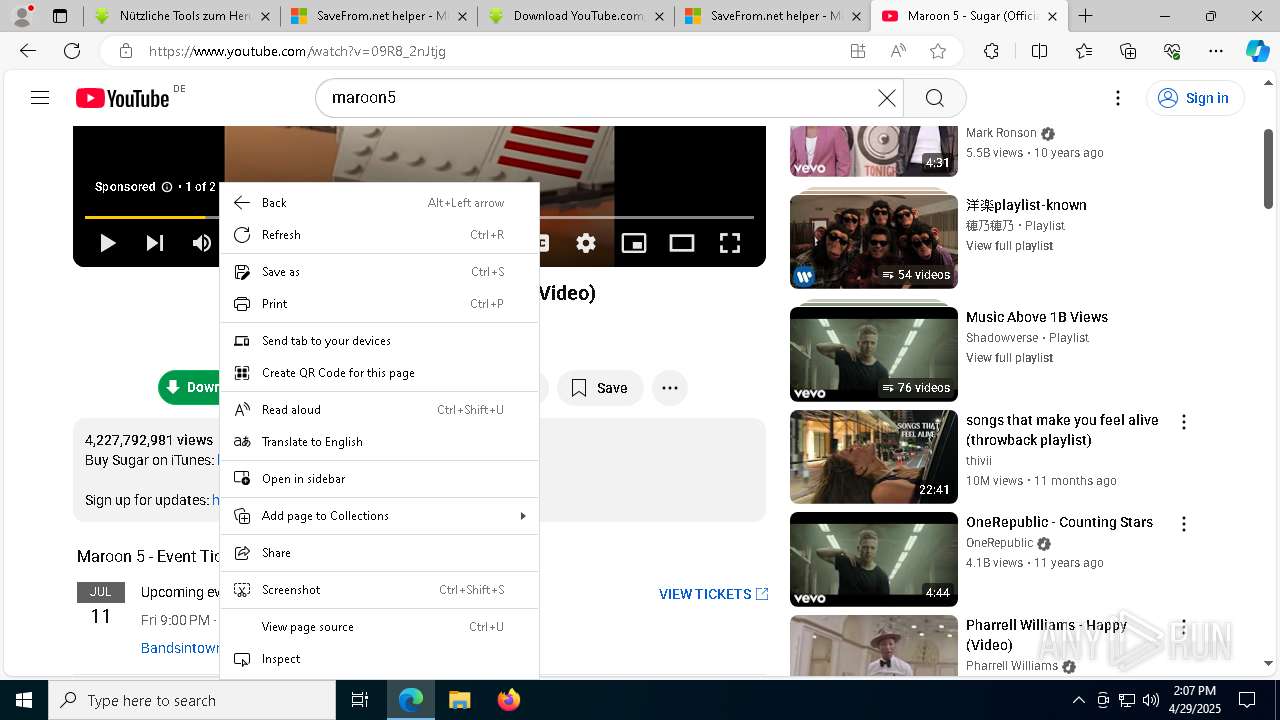Click the maroon5 search input

tap(600, 98)
